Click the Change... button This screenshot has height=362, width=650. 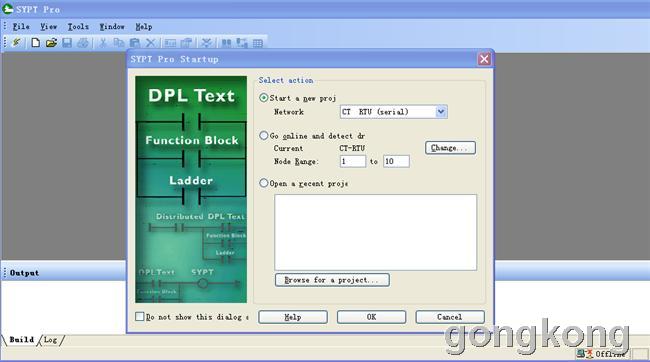pyautogui.click(x=450, y=148)
